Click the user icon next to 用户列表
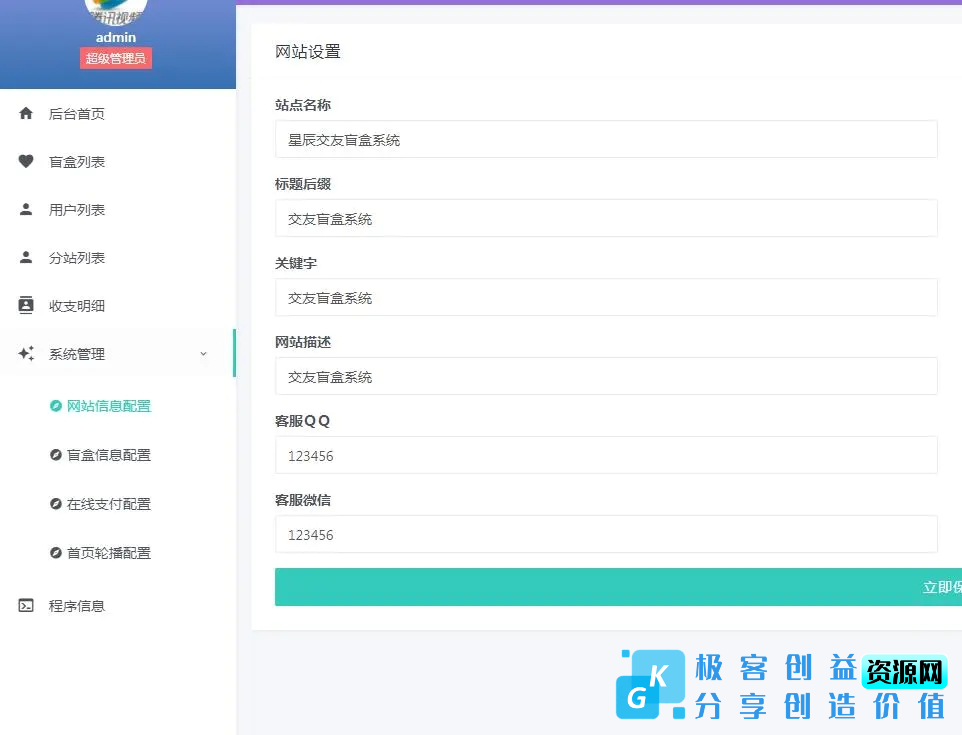The height and width of the screenshot is (735, 962). pyautogui.click(x=26, y=209)
